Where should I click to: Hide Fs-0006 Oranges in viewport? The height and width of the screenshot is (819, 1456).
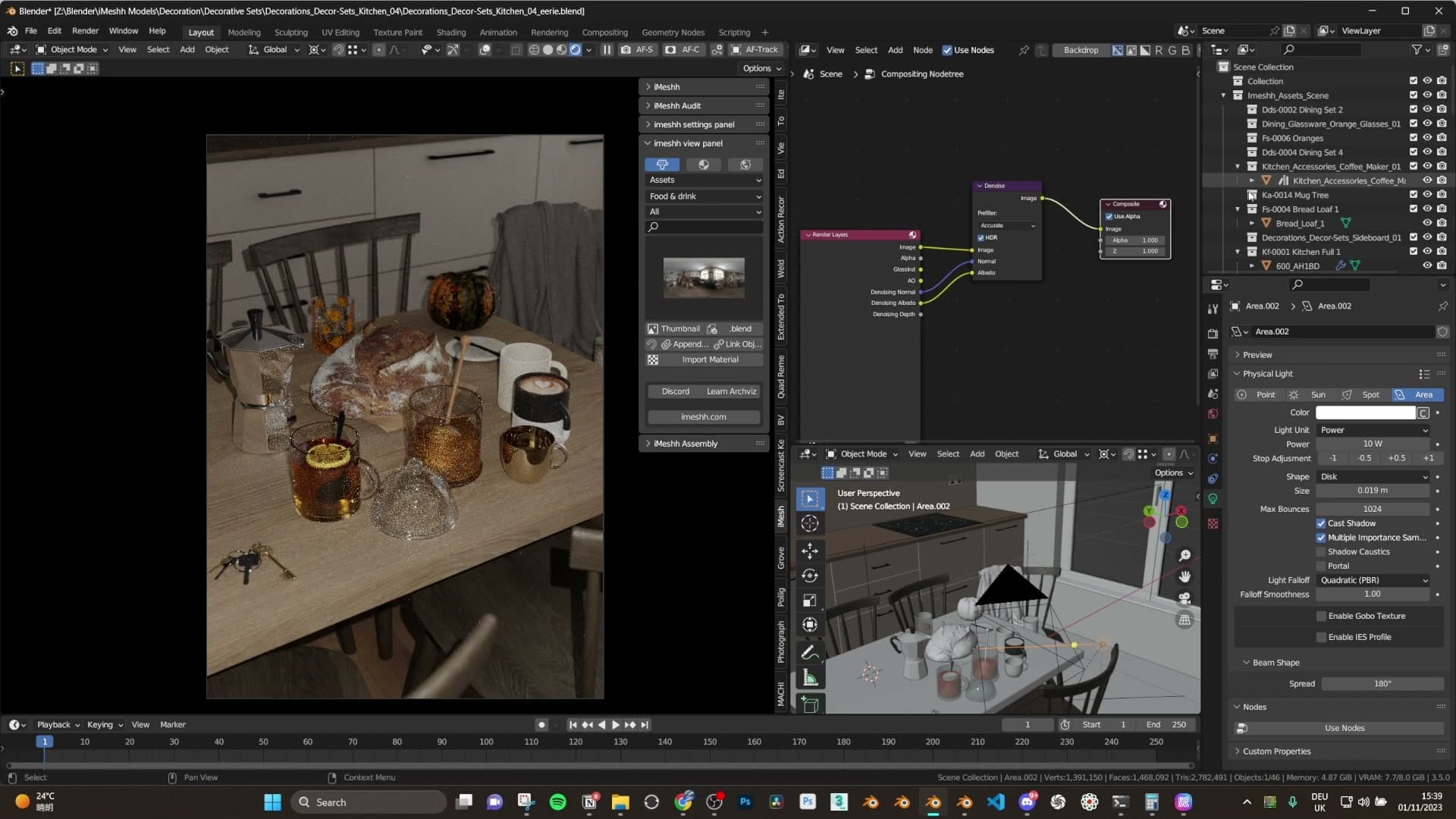1427,138
